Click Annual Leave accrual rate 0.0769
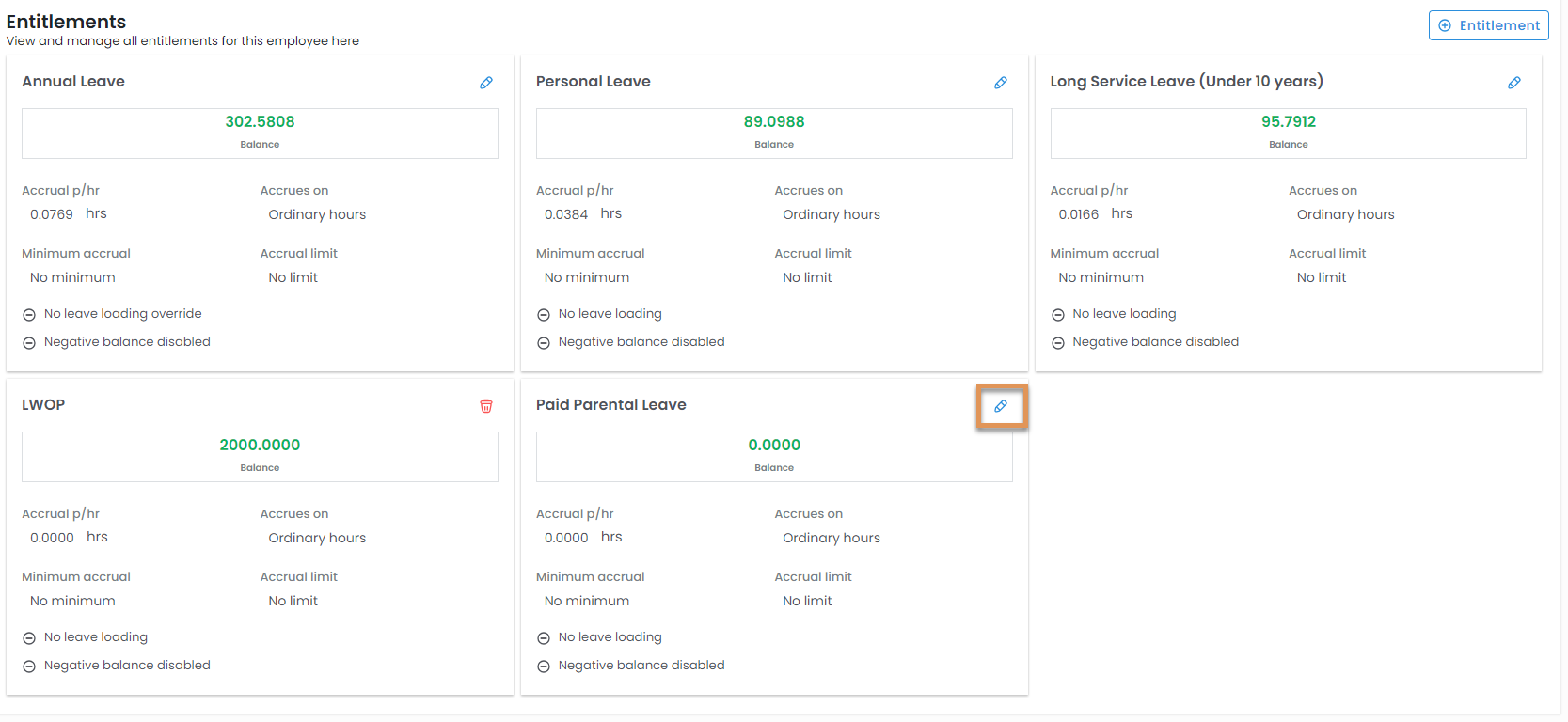The image size is (1568, 722). point(52,214)
